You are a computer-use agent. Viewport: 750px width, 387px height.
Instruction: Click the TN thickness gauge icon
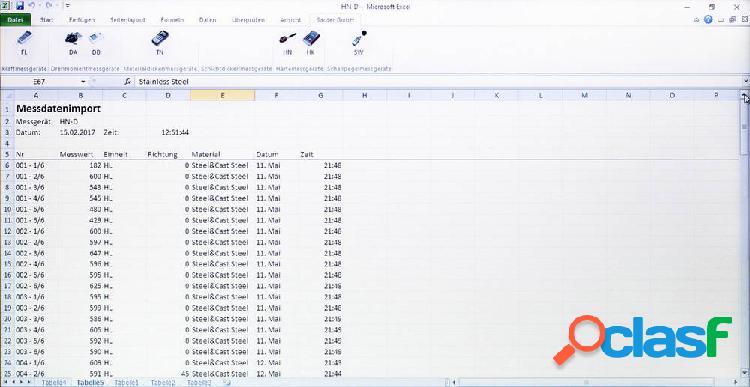[x=160, y=38]
